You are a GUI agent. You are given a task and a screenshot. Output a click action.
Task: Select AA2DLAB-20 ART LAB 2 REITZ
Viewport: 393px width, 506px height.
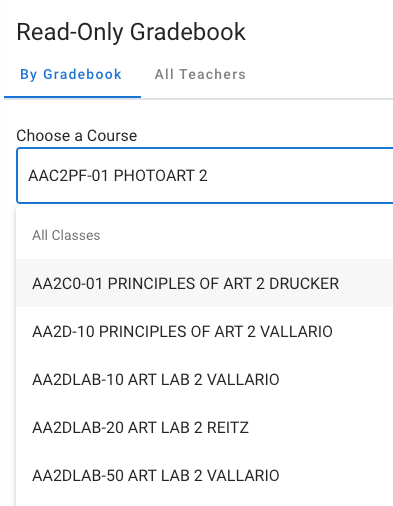tap(205, 427)
